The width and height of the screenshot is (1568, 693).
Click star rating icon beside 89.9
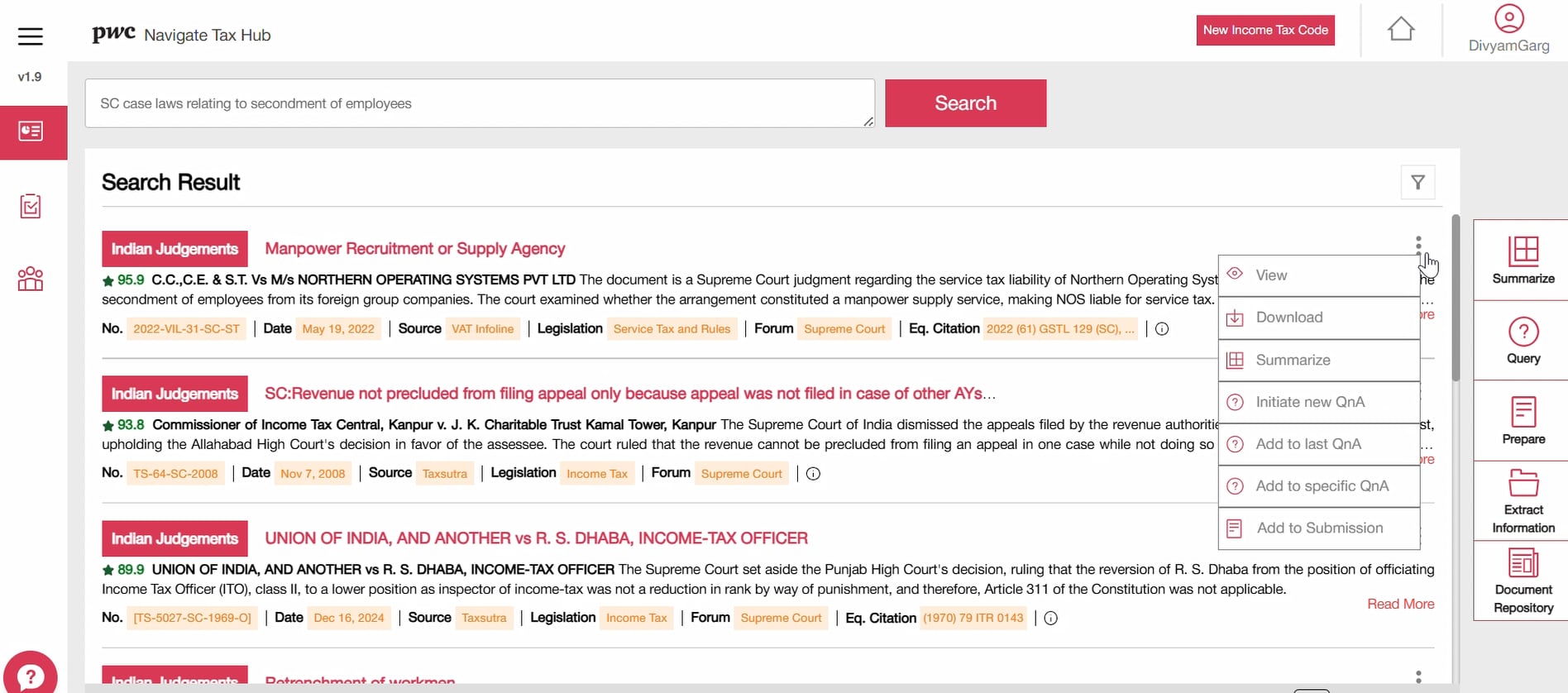[108, 570]
